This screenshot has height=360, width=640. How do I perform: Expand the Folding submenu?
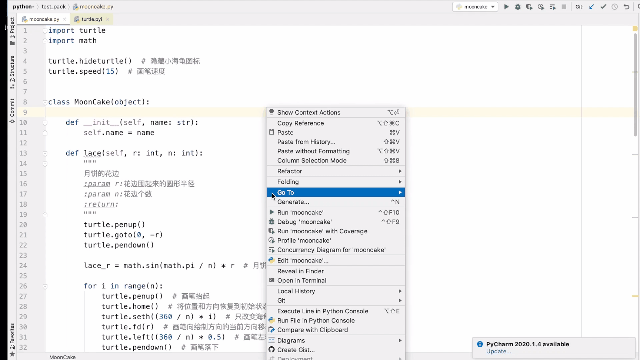336,182
